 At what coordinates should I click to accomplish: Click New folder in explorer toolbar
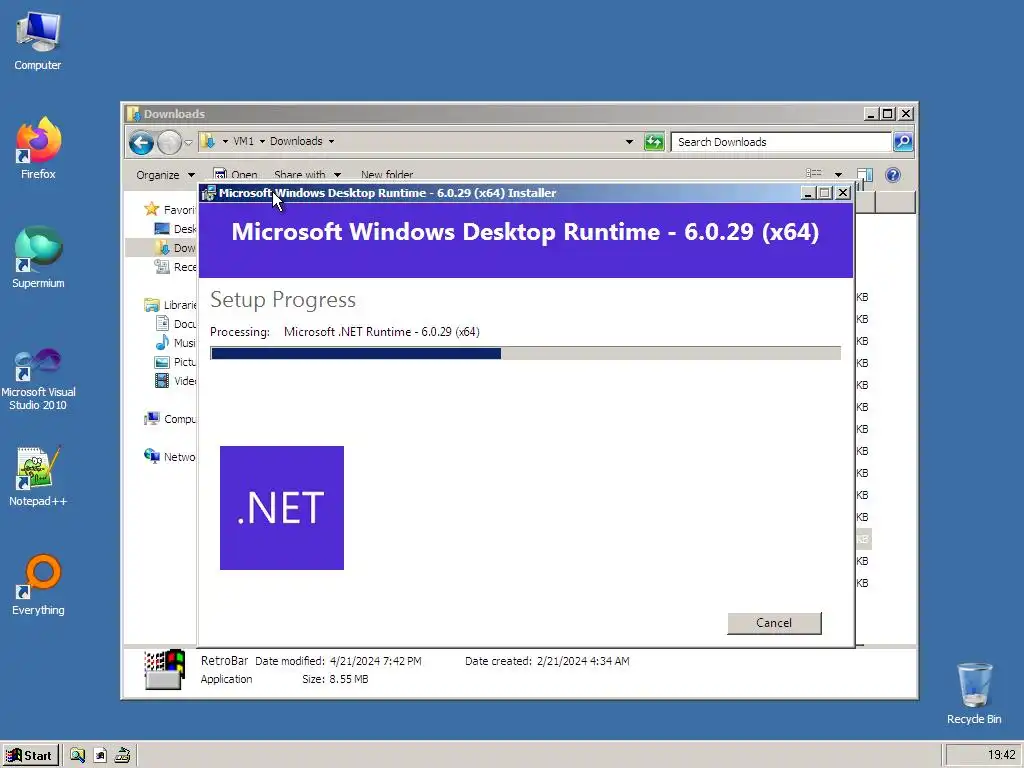[x=387, y=174]
